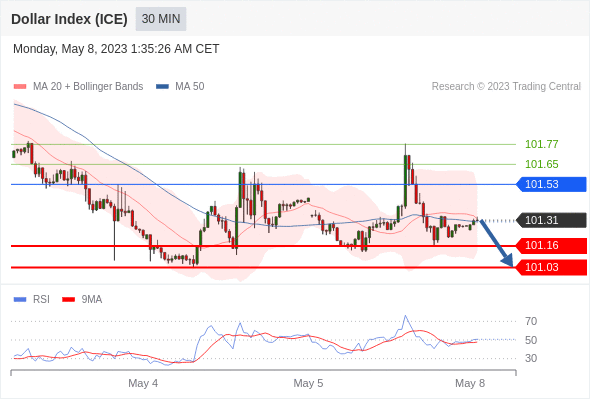Image resolution: width=590 pixels, height=400 pixels.
Task: Select the black 101.31 current price tag
Action: click(x=552, y=220)
